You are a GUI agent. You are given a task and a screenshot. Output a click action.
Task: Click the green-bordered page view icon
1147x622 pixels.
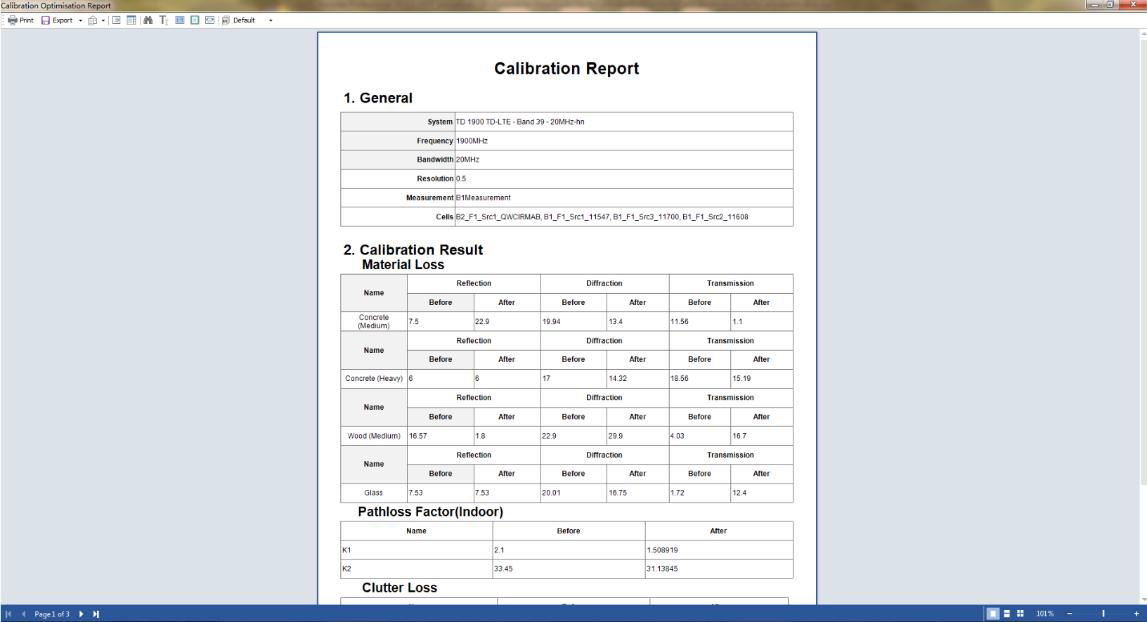point(195,20)
